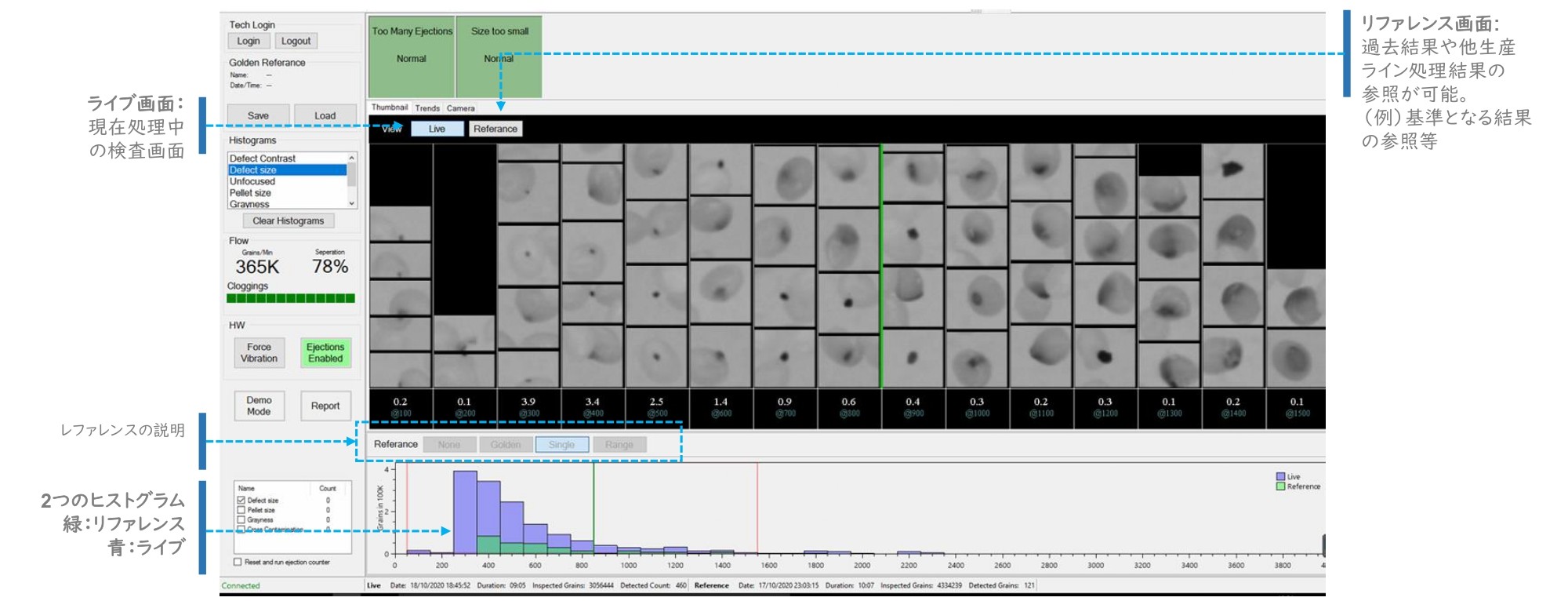Image resolution: width=1568 pixels, height=601 pixels.
Task: Choose Unfocused from the Histograms list
Action: coord(252,181)
